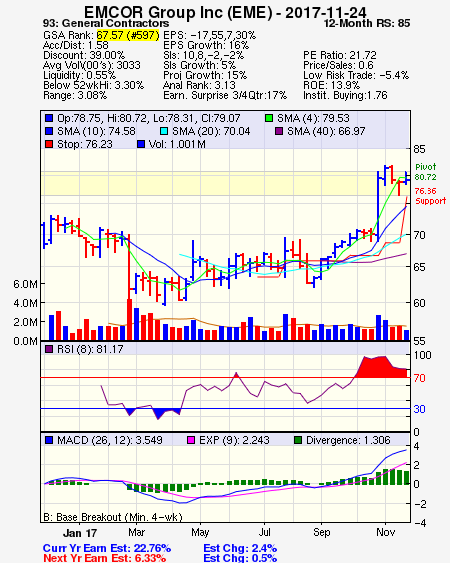Click the Divergence: 1.306 text

coord(348,440)
